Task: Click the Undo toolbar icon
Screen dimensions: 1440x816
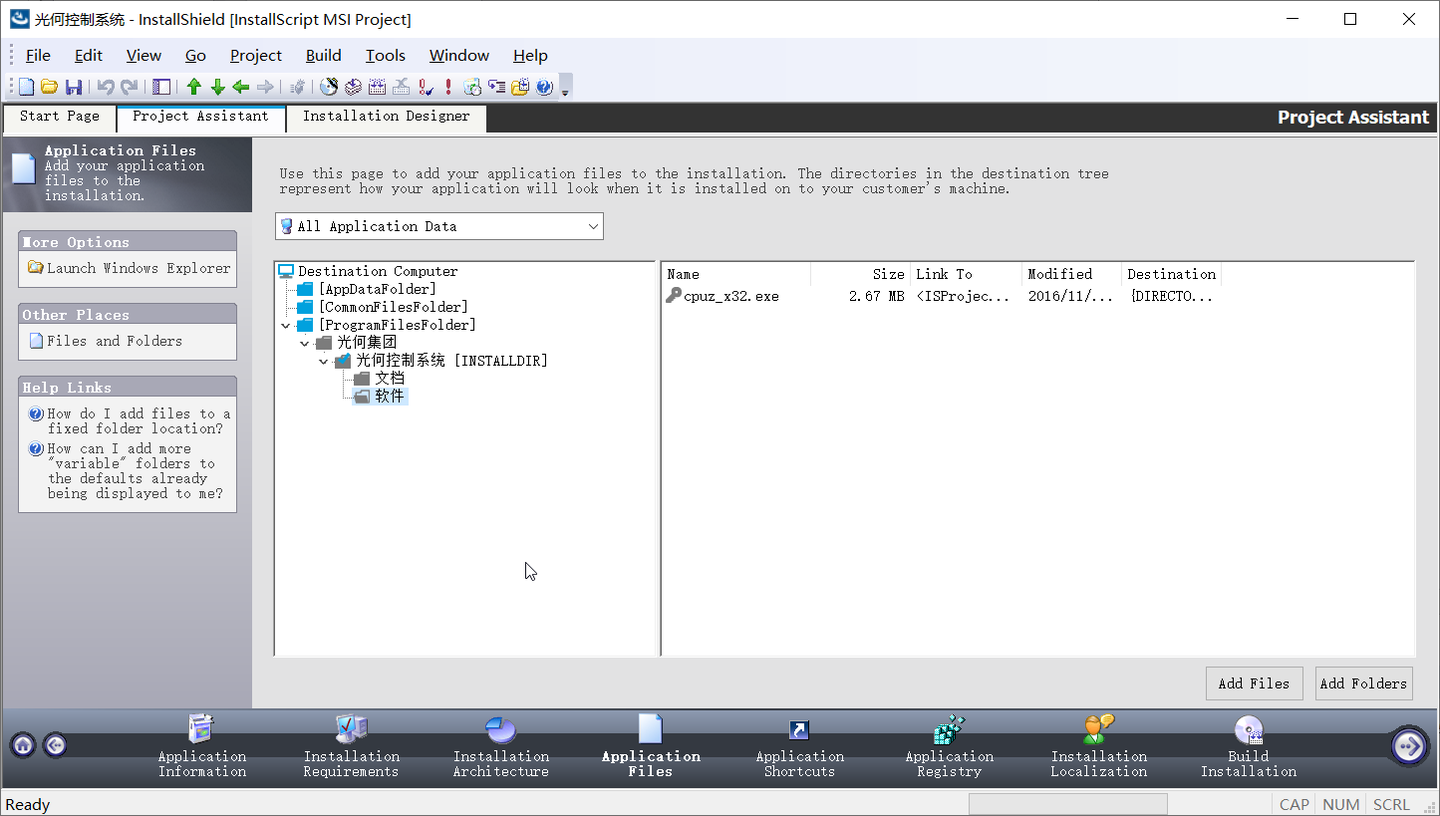Action: tap(105, 87)
